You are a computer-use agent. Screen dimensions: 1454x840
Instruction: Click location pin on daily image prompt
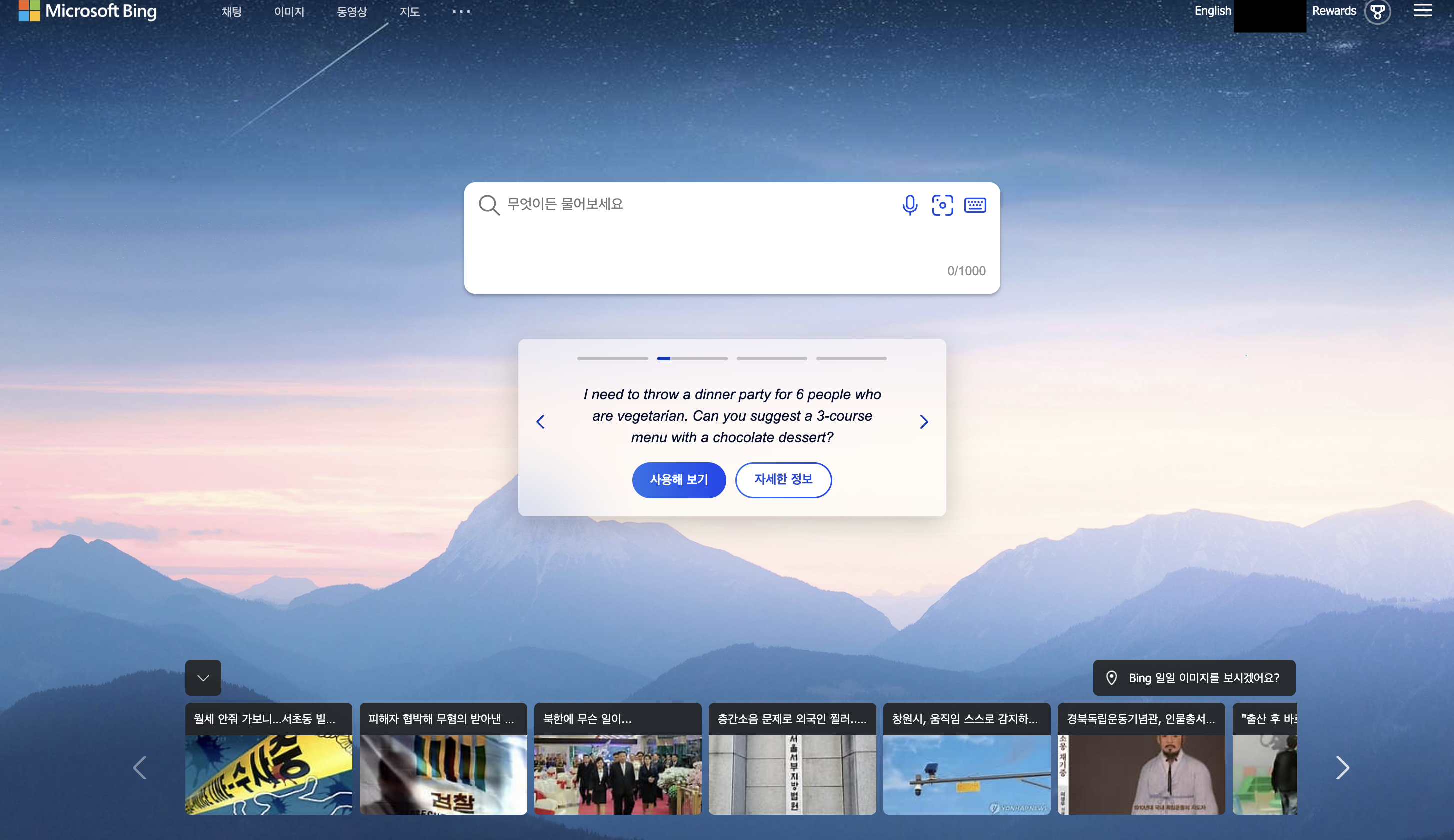point(1111,678)
